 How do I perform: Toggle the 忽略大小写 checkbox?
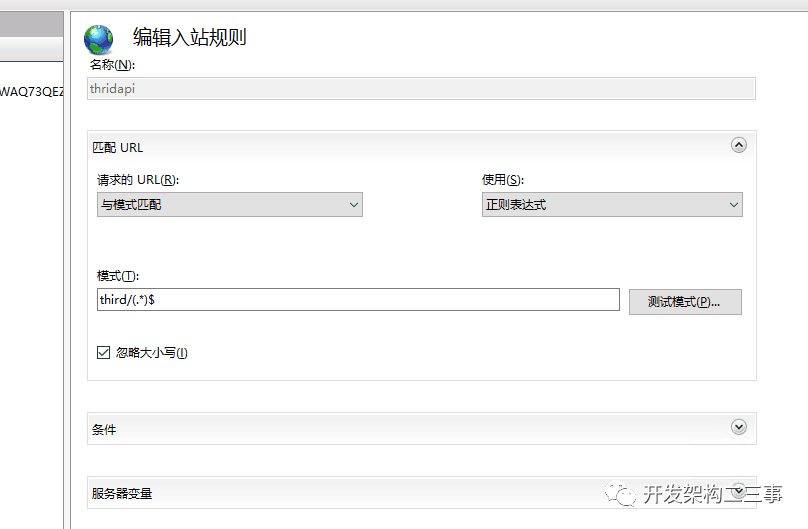[104, 352]
